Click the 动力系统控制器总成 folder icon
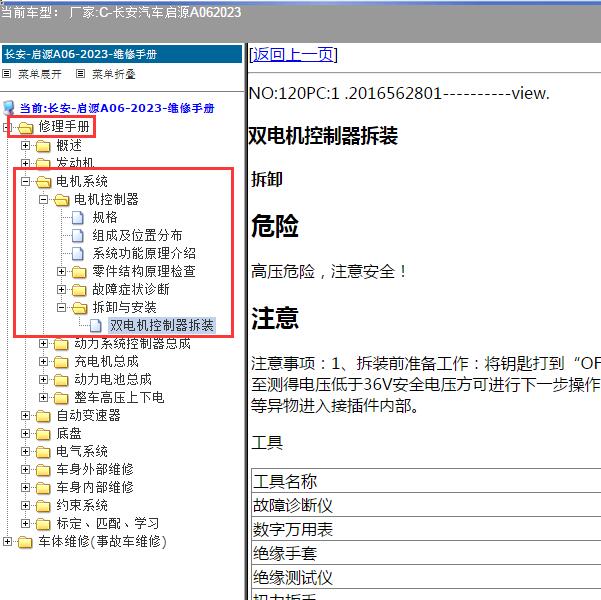This screenshot has width=601, height=600. pyautogui.click(x=61, y=344)
